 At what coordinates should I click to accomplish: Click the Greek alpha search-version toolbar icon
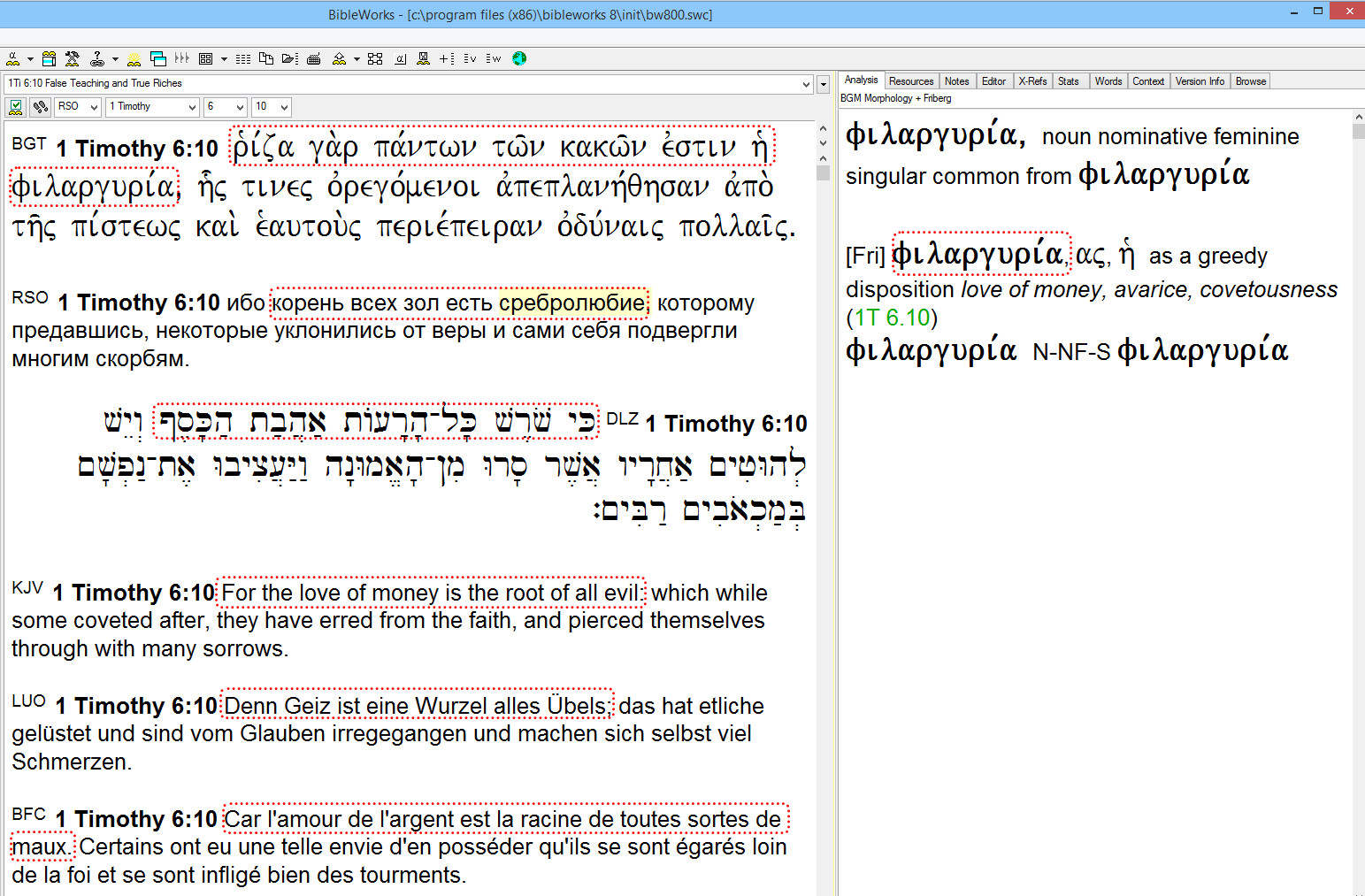pos(12,58)
